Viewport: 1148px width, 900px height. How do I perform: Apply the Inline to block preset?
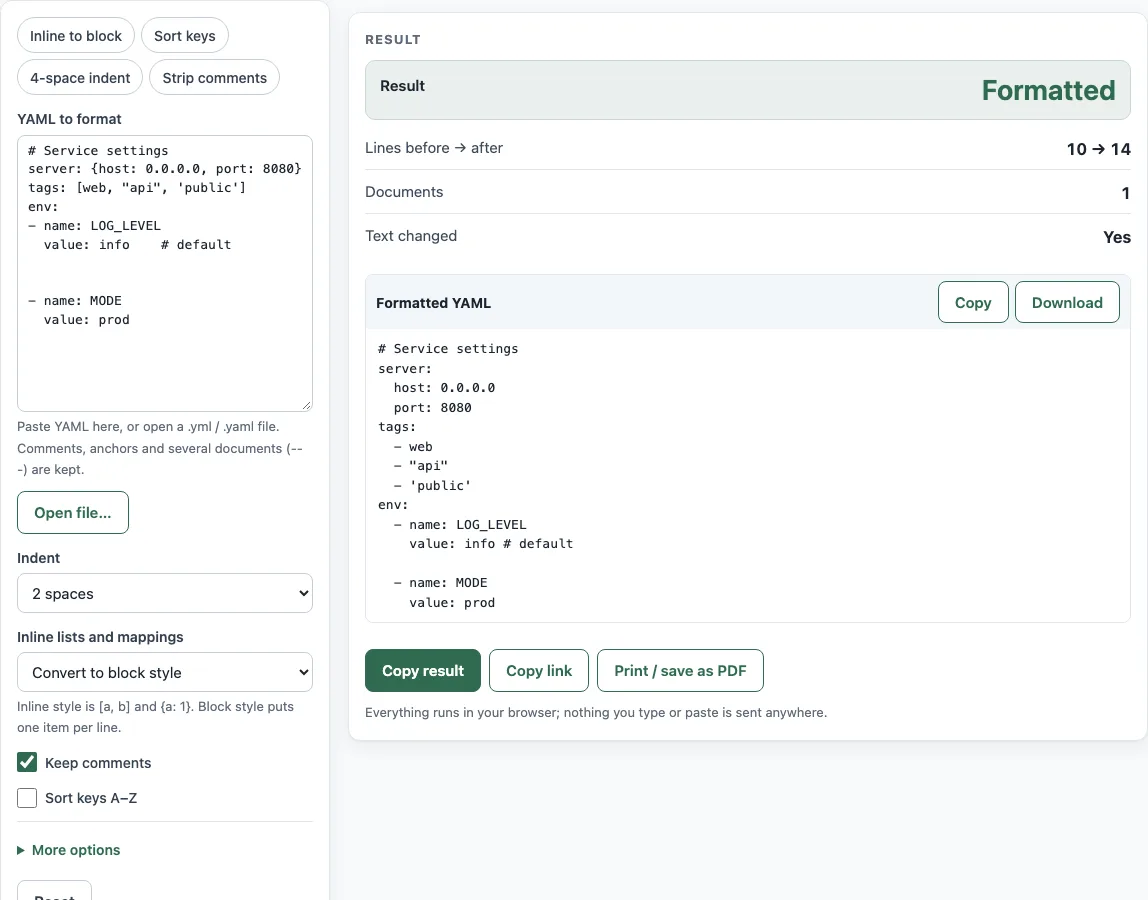75,36
